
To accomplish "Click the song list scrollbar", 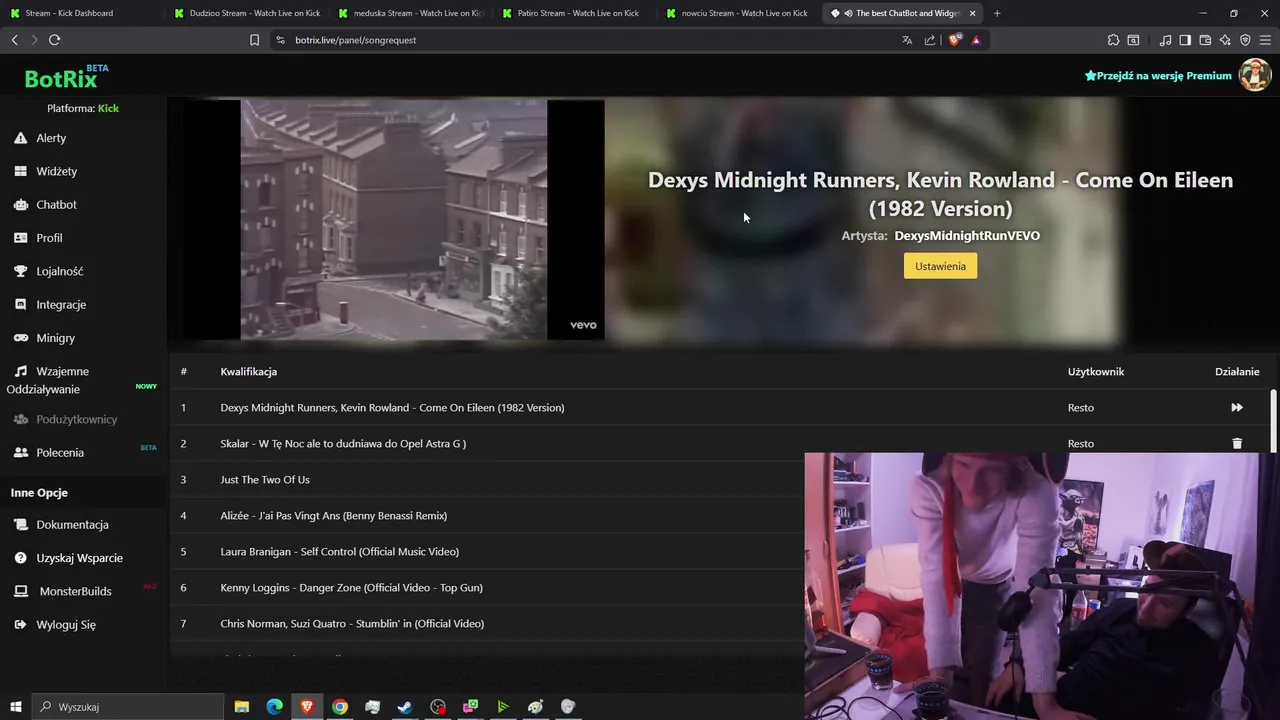I will [x=1273, y=420].
